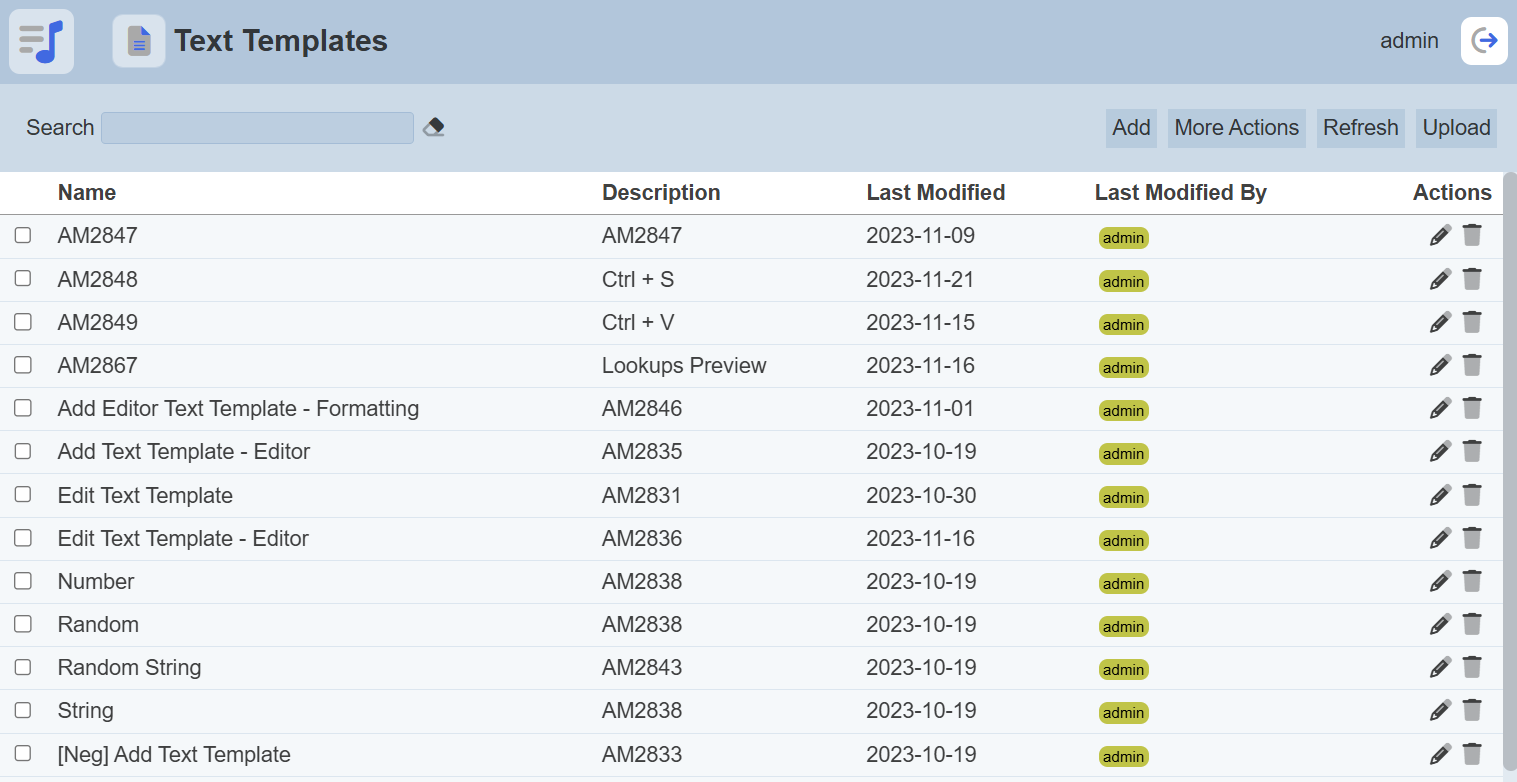This screenshot has height=782, width=1517.
Task: Sort by the Last Modified column header
Action: point(935,192)
